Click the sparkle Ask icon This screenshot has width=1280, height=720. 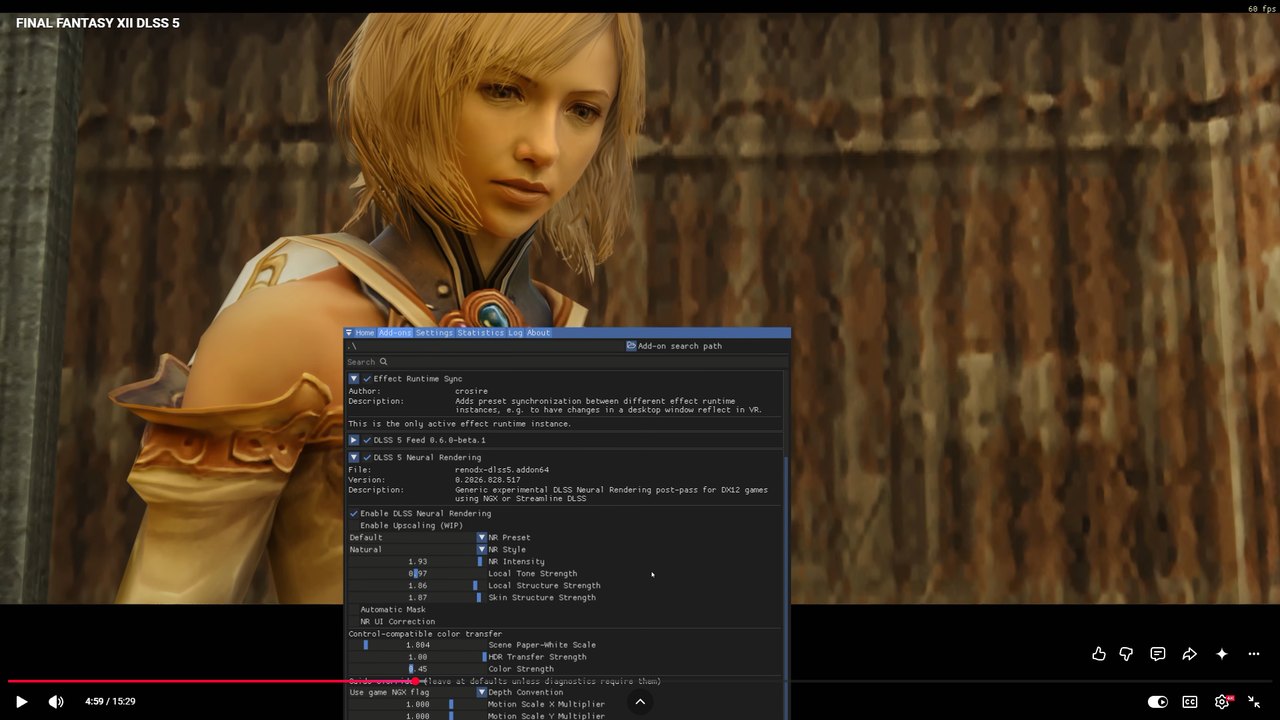(x=1222, y=654)
